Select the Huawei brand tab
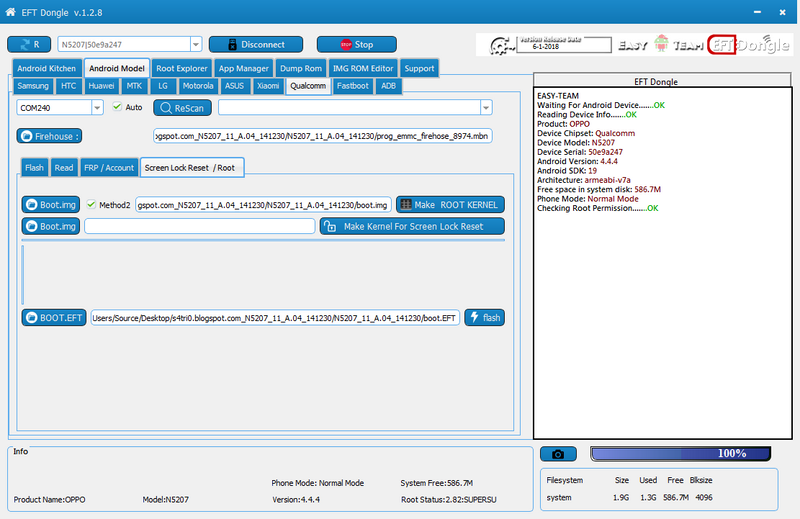The width and height of the screenshot is (800, 519). tap(101, 86)
